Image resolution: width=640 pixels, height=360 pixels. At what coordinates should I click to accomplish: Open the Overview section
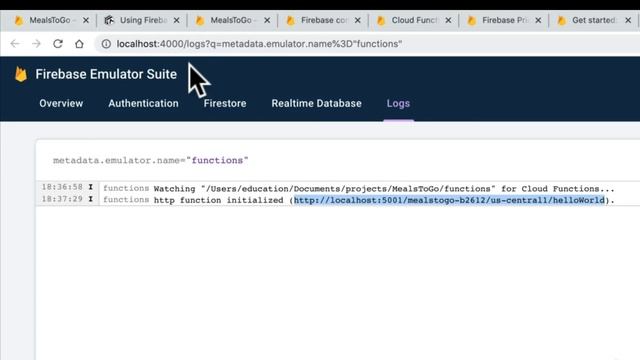(61, 103)
